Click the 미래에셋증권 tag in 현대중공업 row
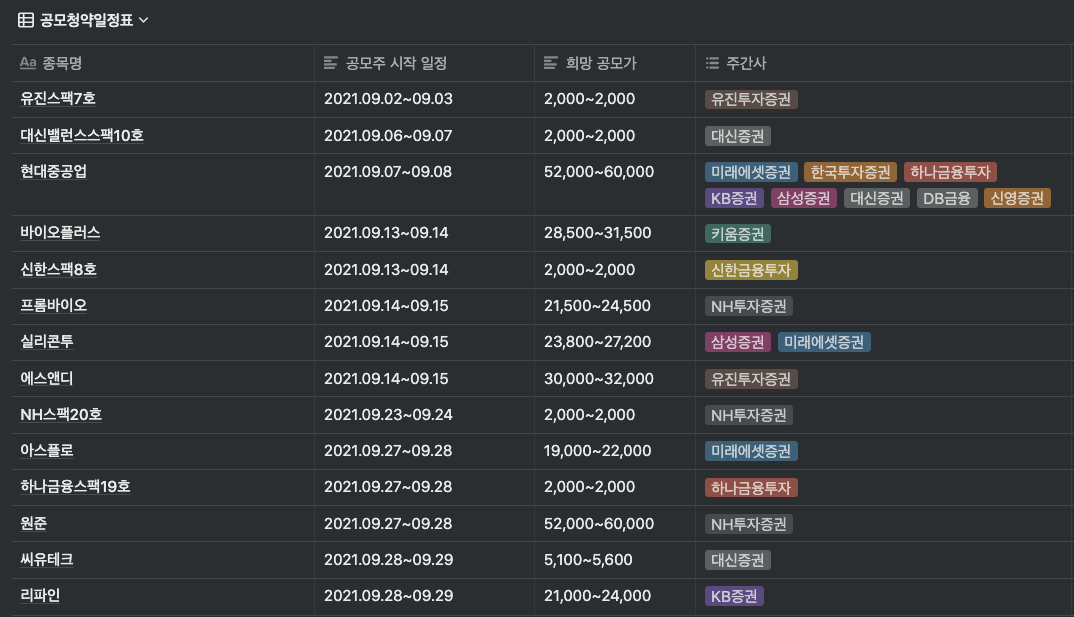The height and width of the screenshot is (617, 1074). point(751,172)
